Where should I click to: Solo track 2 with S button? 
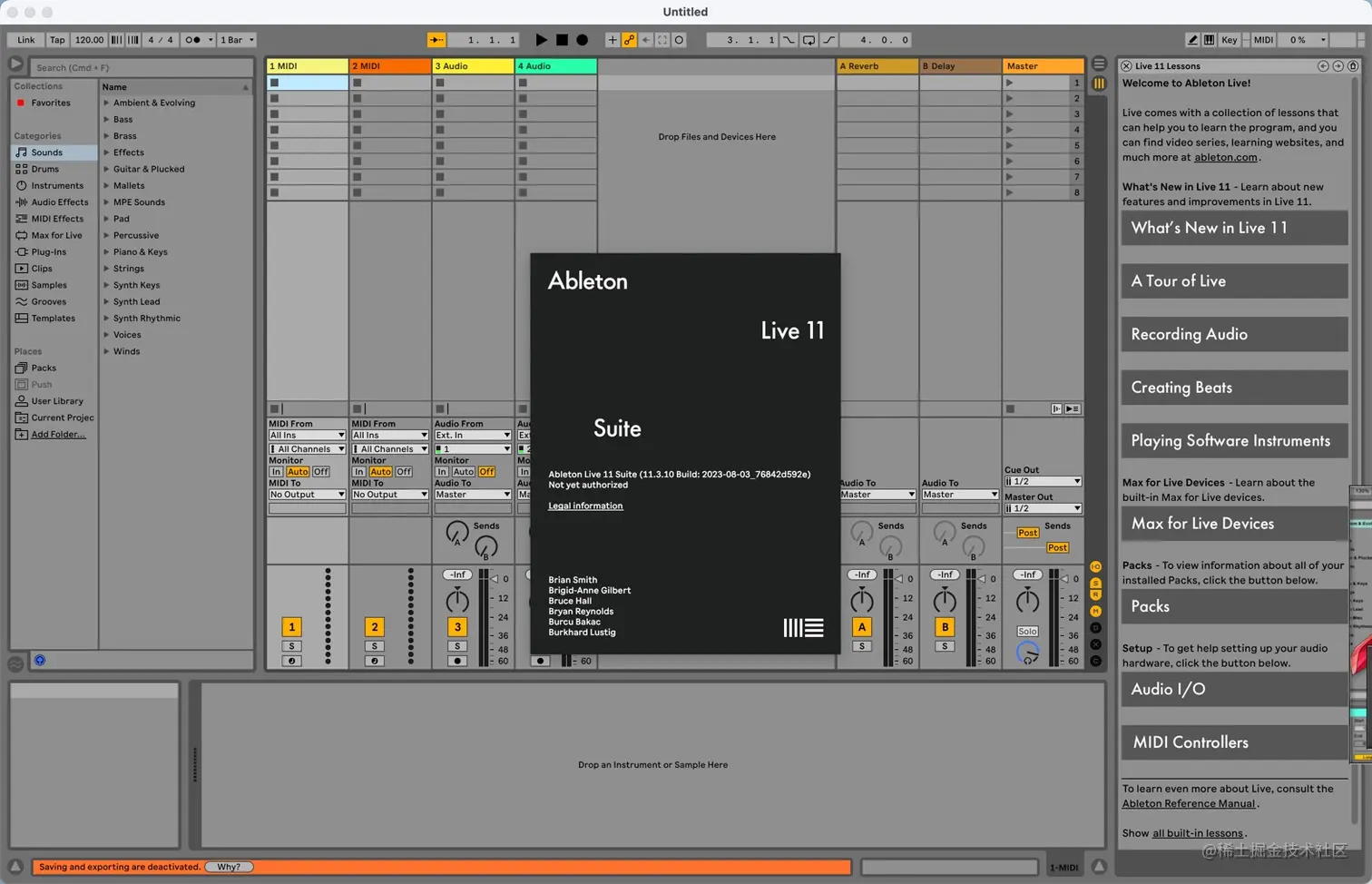pos(374,646)
